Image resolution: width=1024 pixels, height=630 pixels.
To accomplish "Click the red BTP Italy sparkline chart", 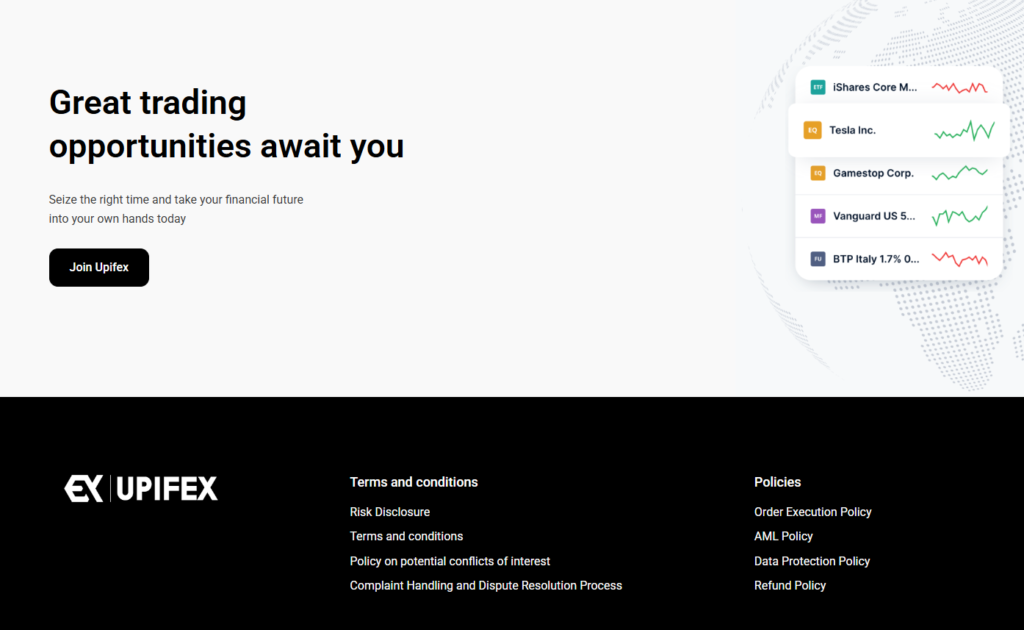I will [x=959, y=259].
